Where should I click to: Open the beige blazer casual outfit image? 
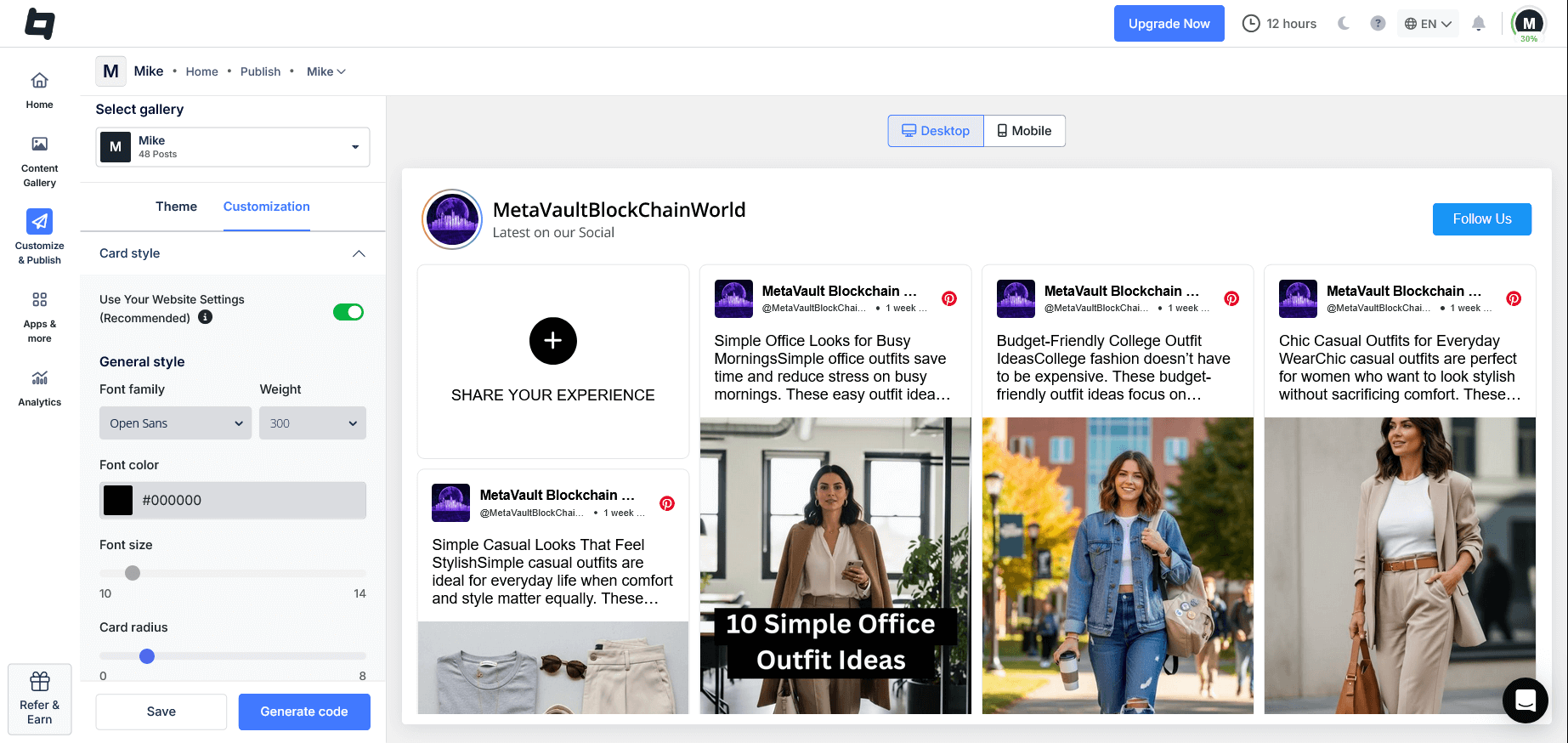(x=1400, y=565)
